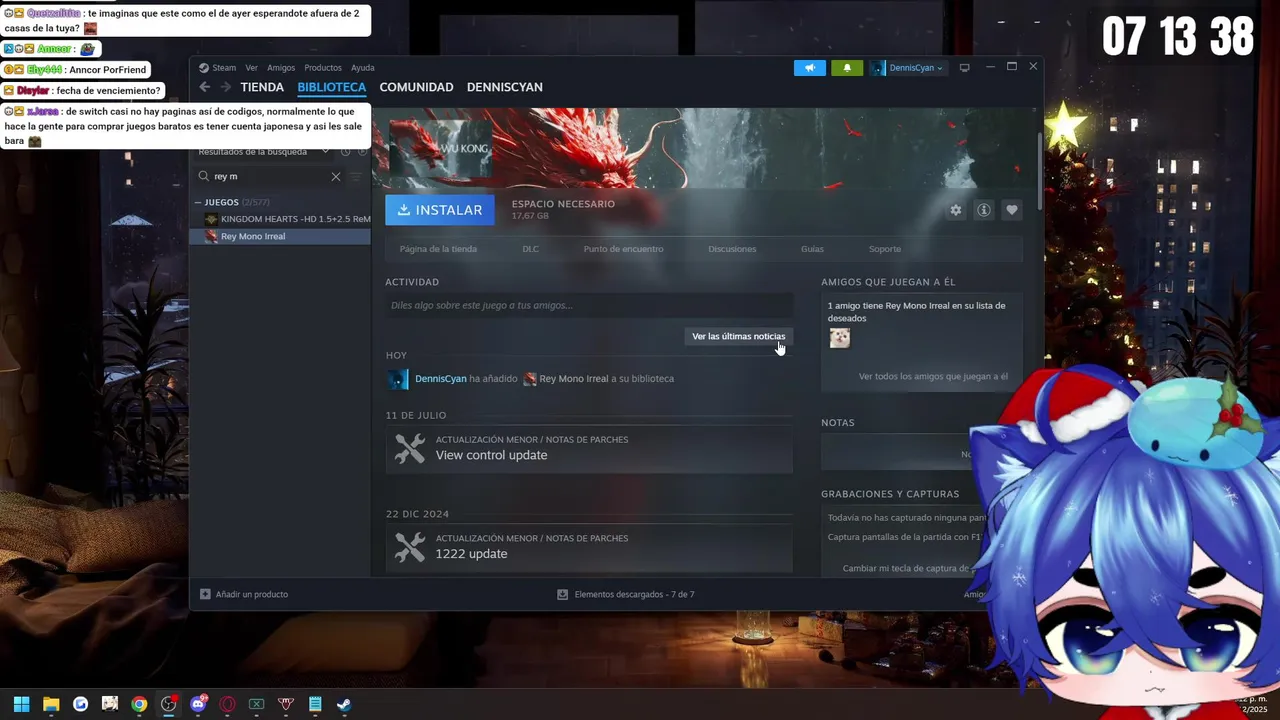Open Google Chrome from taskbar
The height and width of the screenshot is (720, 1280).
(x=139, y=704)
